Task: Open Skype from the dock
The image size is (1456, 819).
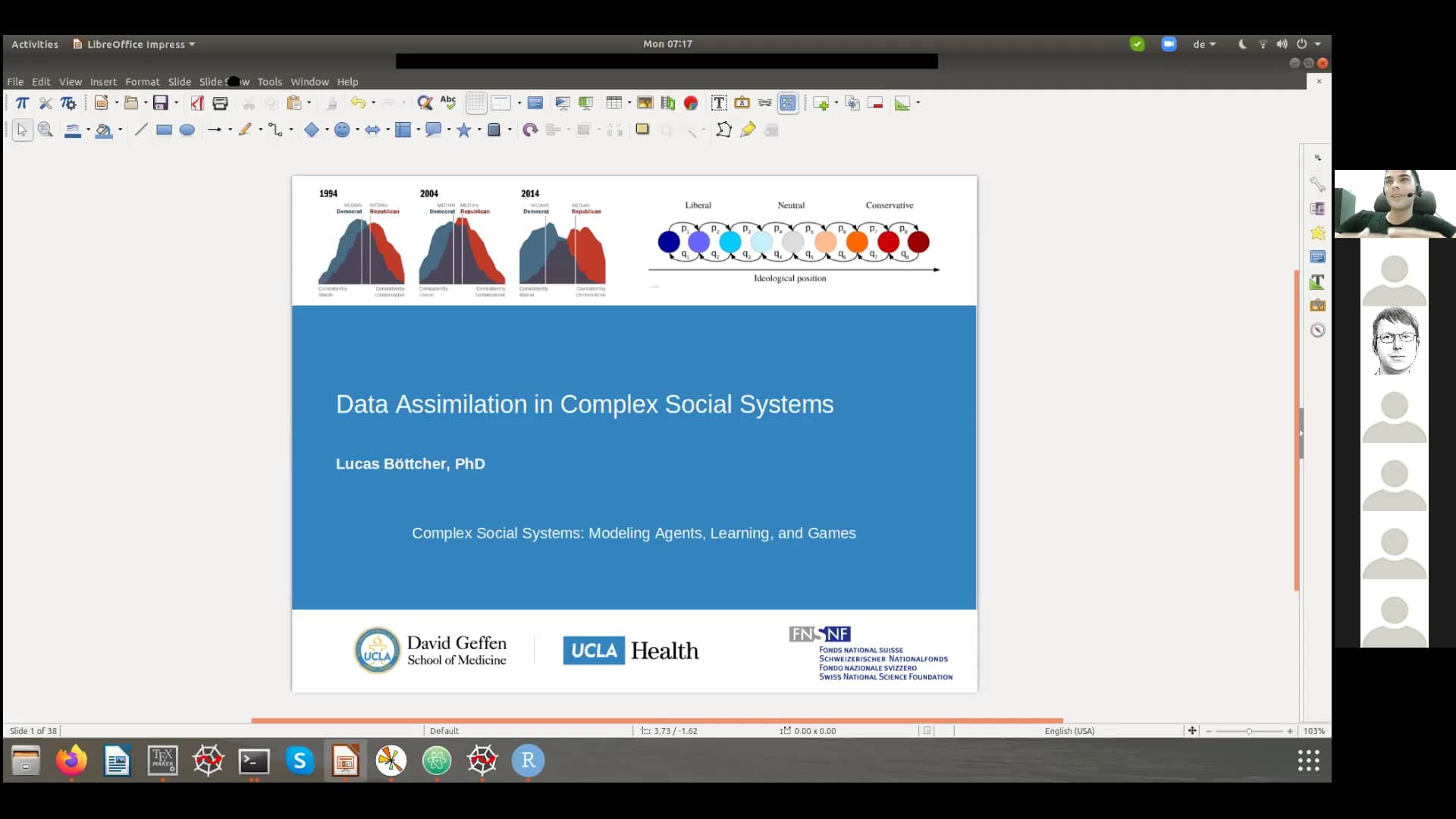Action: [300, 760]
